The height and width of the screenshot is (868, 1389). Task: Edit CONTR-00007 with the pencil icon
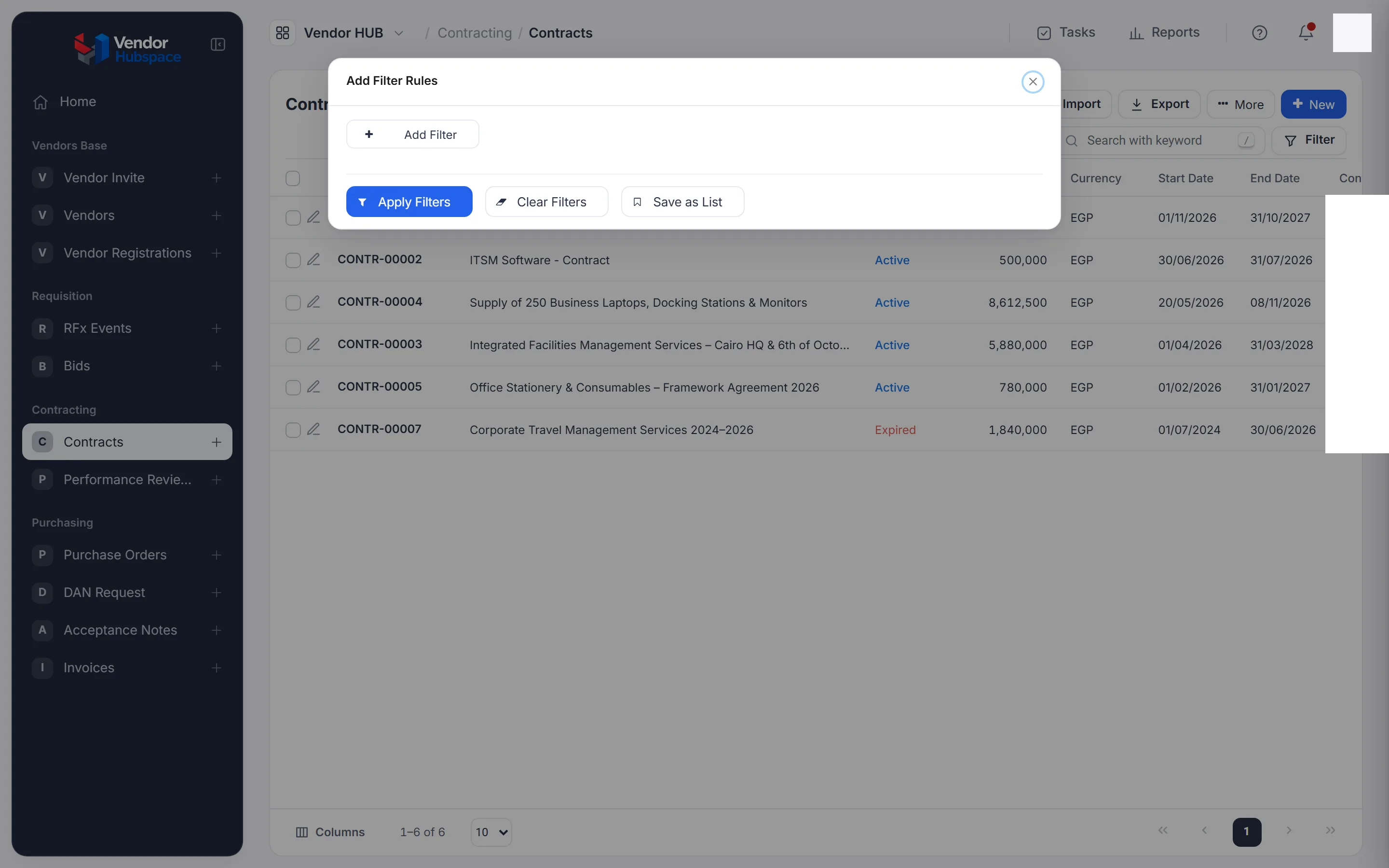tap(313, 429)
